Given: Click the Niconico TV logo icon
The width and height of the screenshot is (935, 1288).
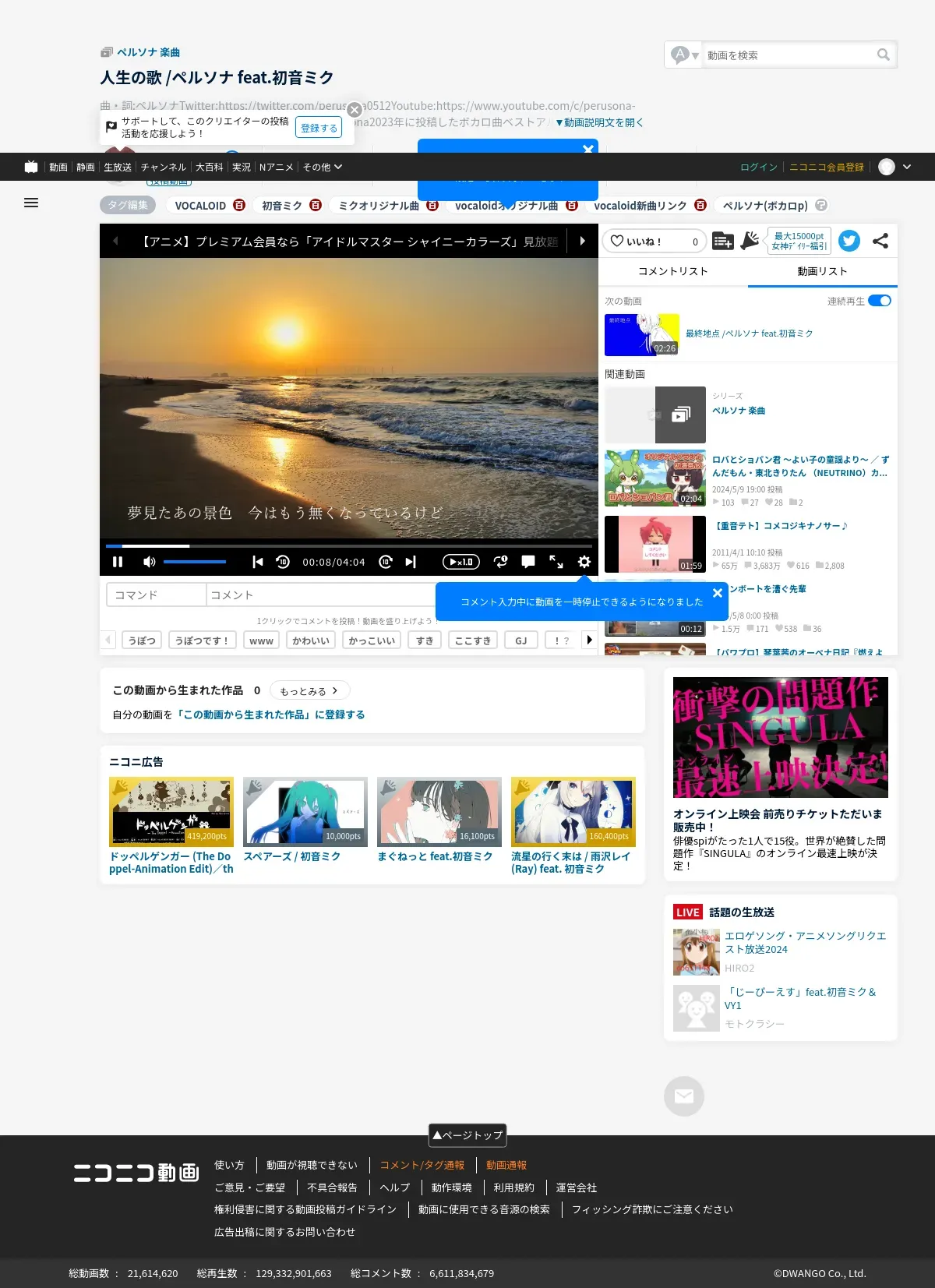Looking at the screenshot, I should coord(31,167).
